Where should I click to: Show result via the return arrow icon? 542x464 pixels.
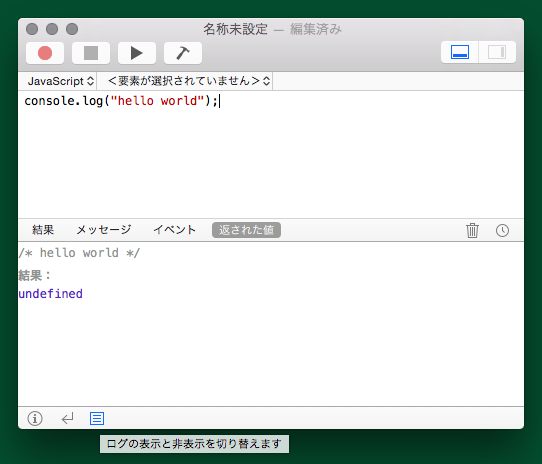click(67, 418)
